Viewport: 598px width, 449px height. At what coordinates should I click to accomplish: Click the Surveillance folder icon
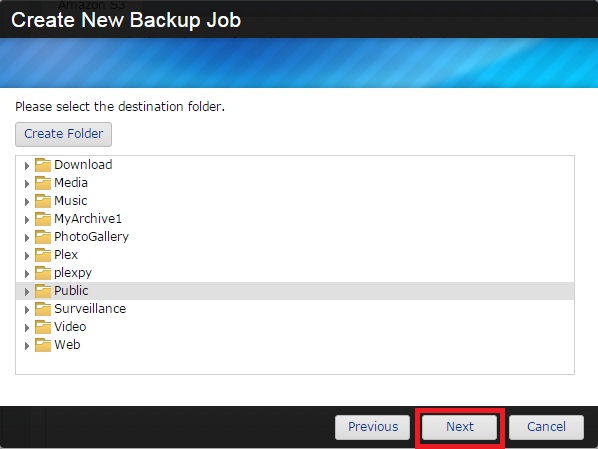[x=43, y=309]
